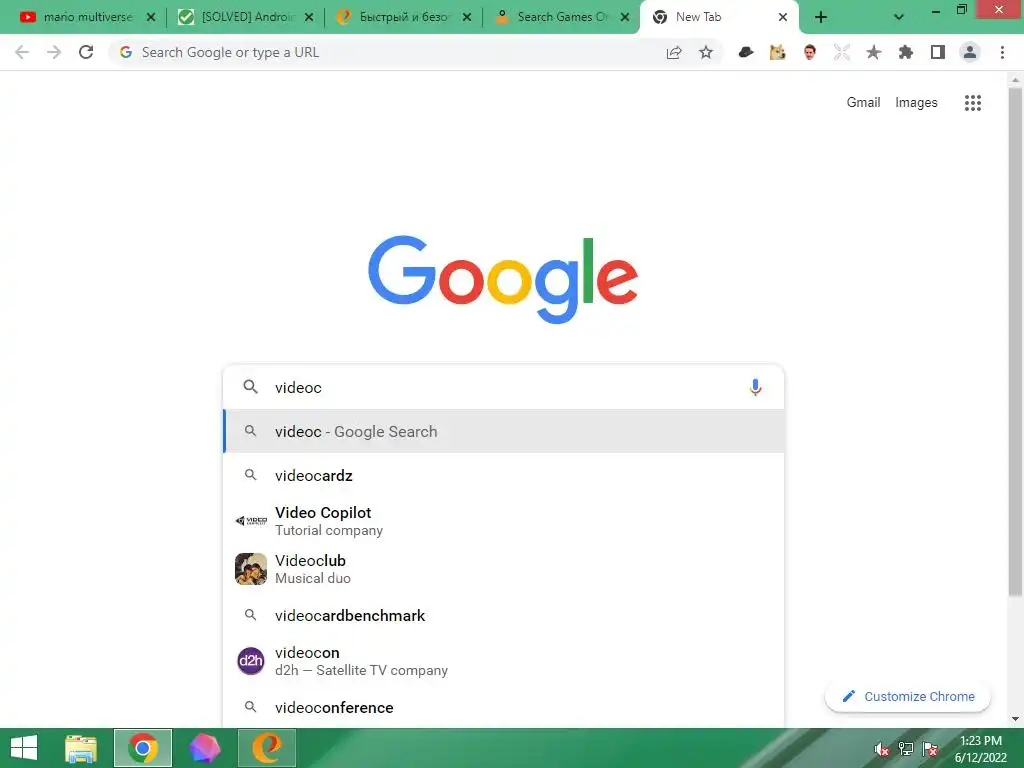
Task: Open the Google apps grid
Action: (x=973, y=103)
